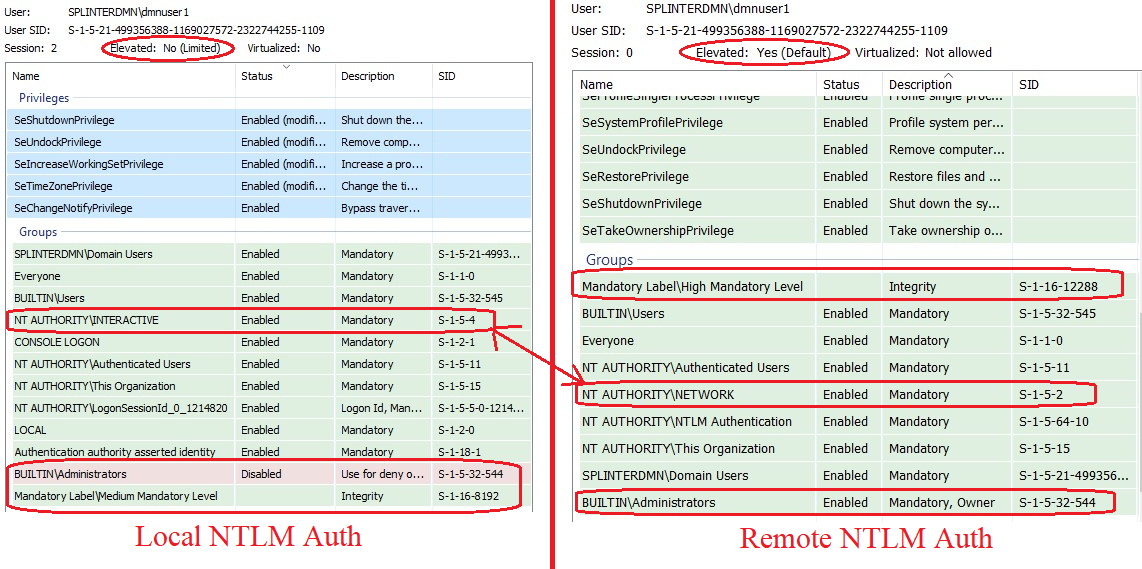Collapse the Privileges group header
Viewport: 1142px width, 569px height.
click(x=44, y=98)
